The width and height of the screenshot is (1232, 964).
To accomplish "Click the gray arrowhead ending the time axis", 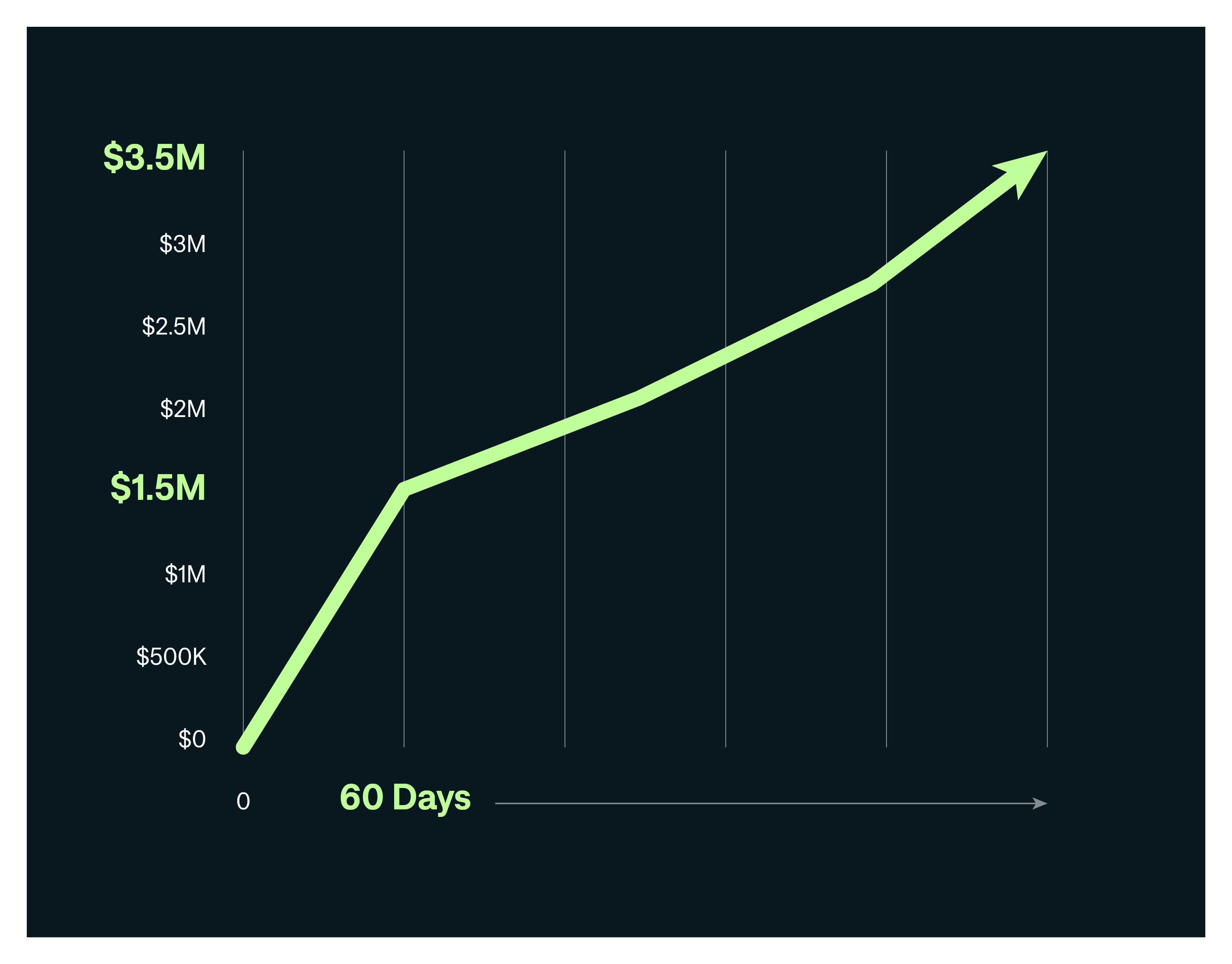I will (x=1040, y=803).
